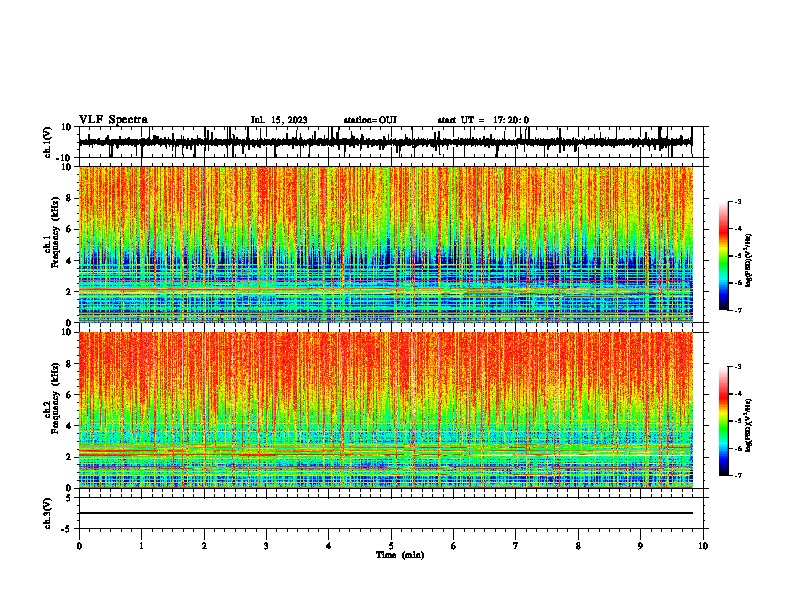Click the time axis tick label "3"
792x612 pixels.
point(266,546)
